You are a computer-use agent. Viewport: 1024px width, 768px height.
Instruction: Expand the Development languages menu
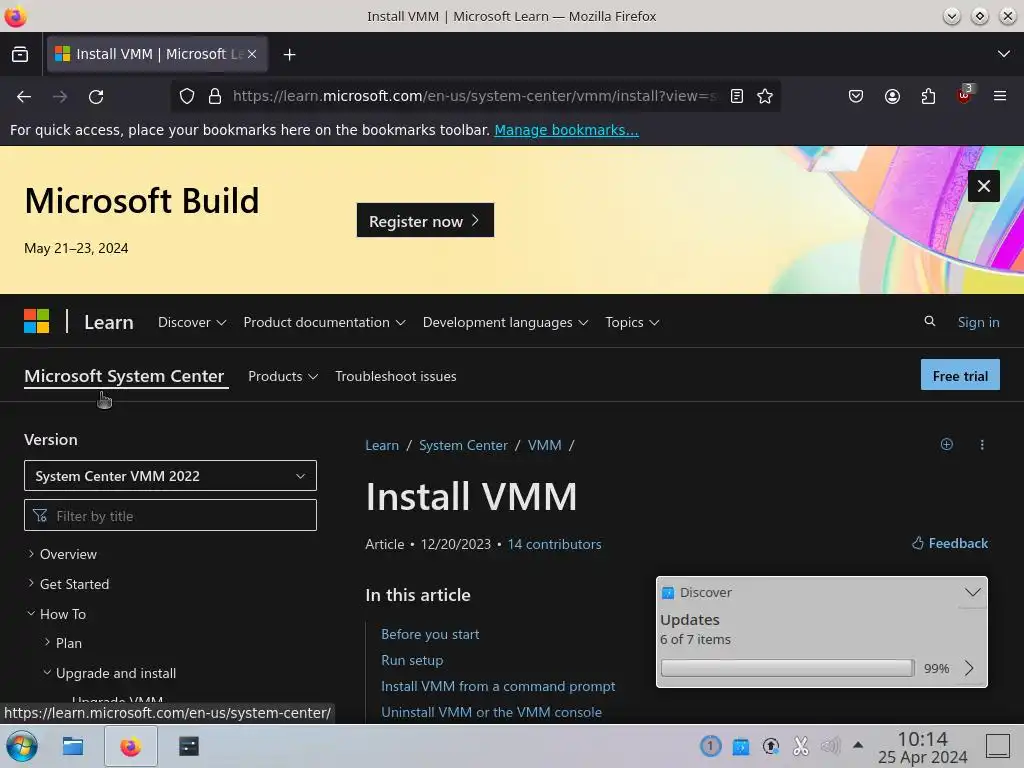pyautogui.click(x=505, y=322)
